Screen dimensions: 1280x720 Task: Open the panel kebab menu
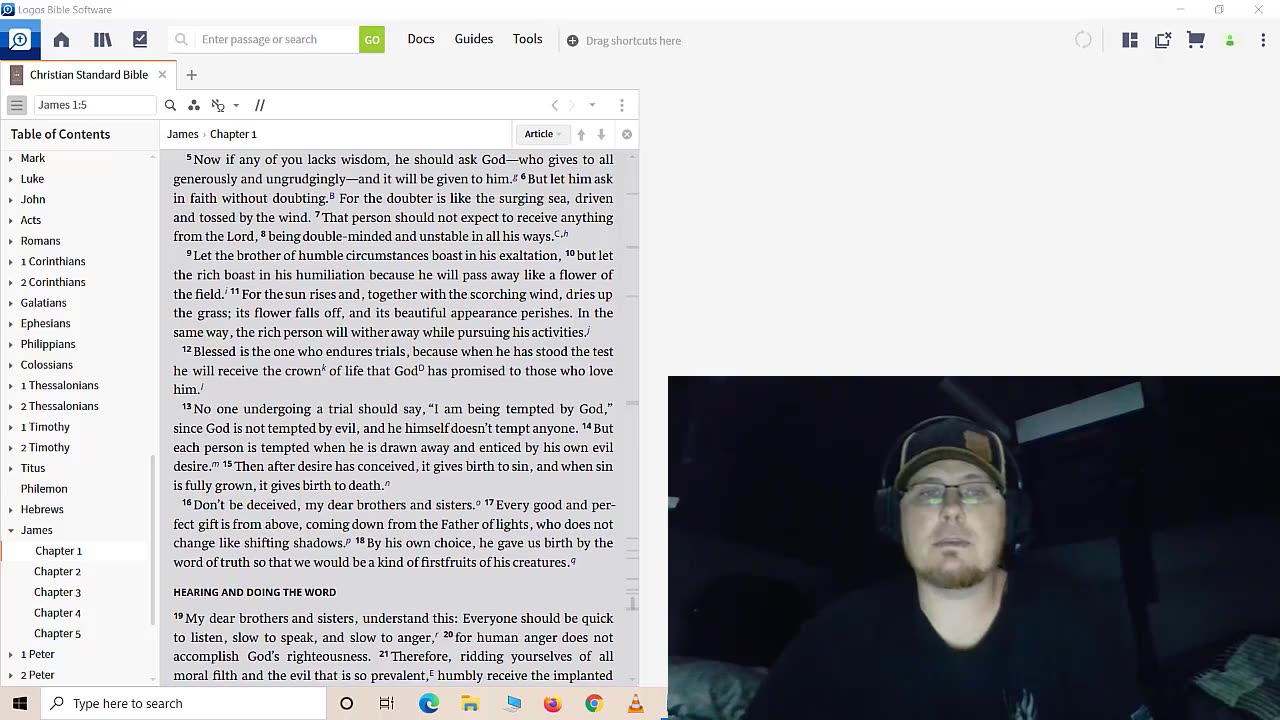point(621,105)
